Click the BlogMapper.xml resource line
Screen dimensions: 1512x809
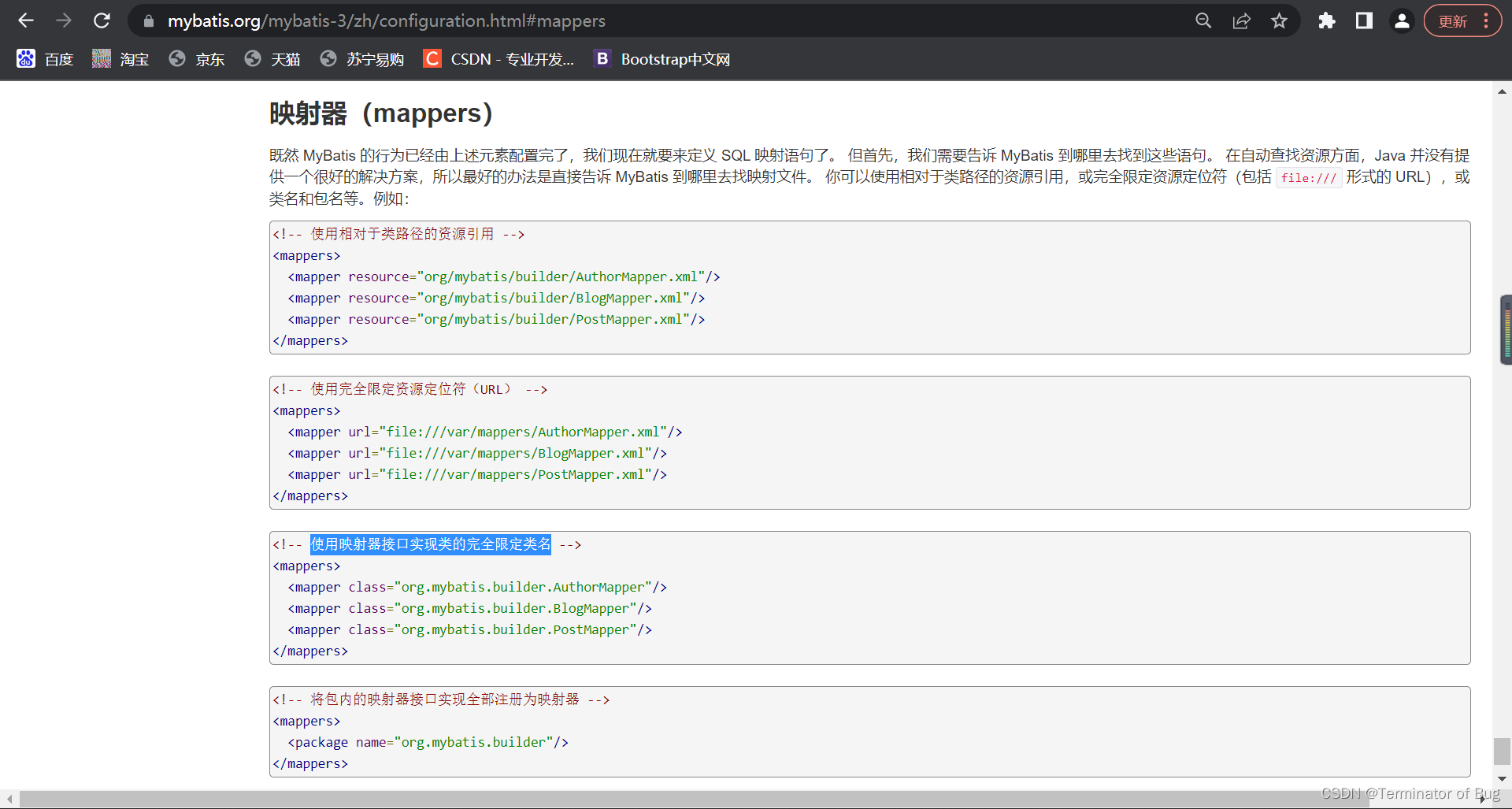click(496, 299)
